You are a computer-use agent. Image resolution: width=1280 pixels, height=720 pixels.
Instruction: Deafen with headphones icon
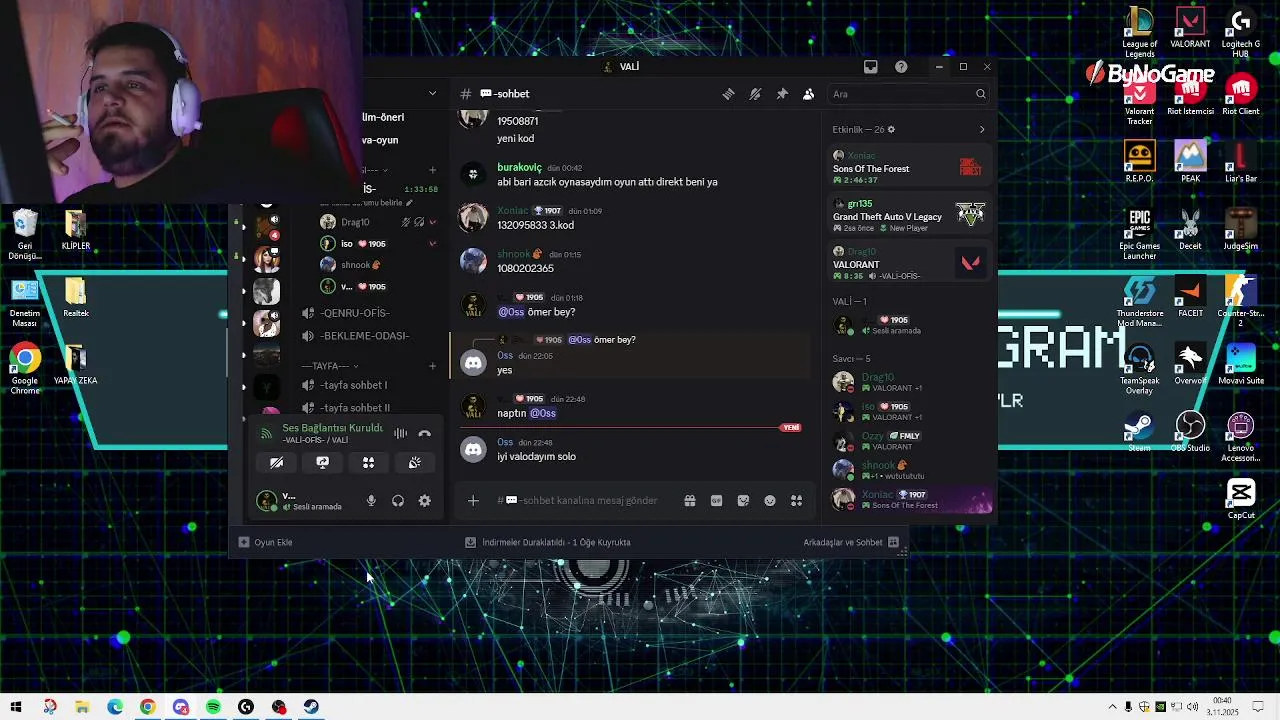[x=398, y=501]
